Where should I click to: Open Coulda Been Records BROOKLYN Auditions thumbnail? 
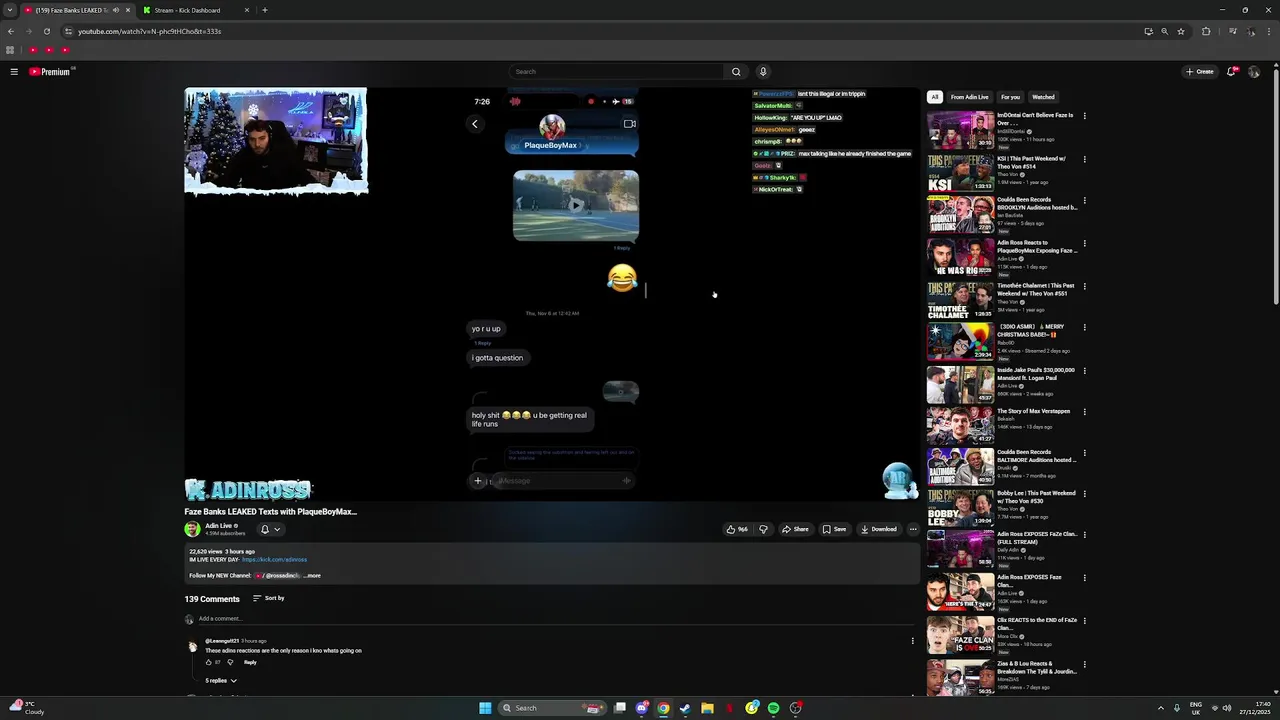pyautogui.click(x=960, y=214)
